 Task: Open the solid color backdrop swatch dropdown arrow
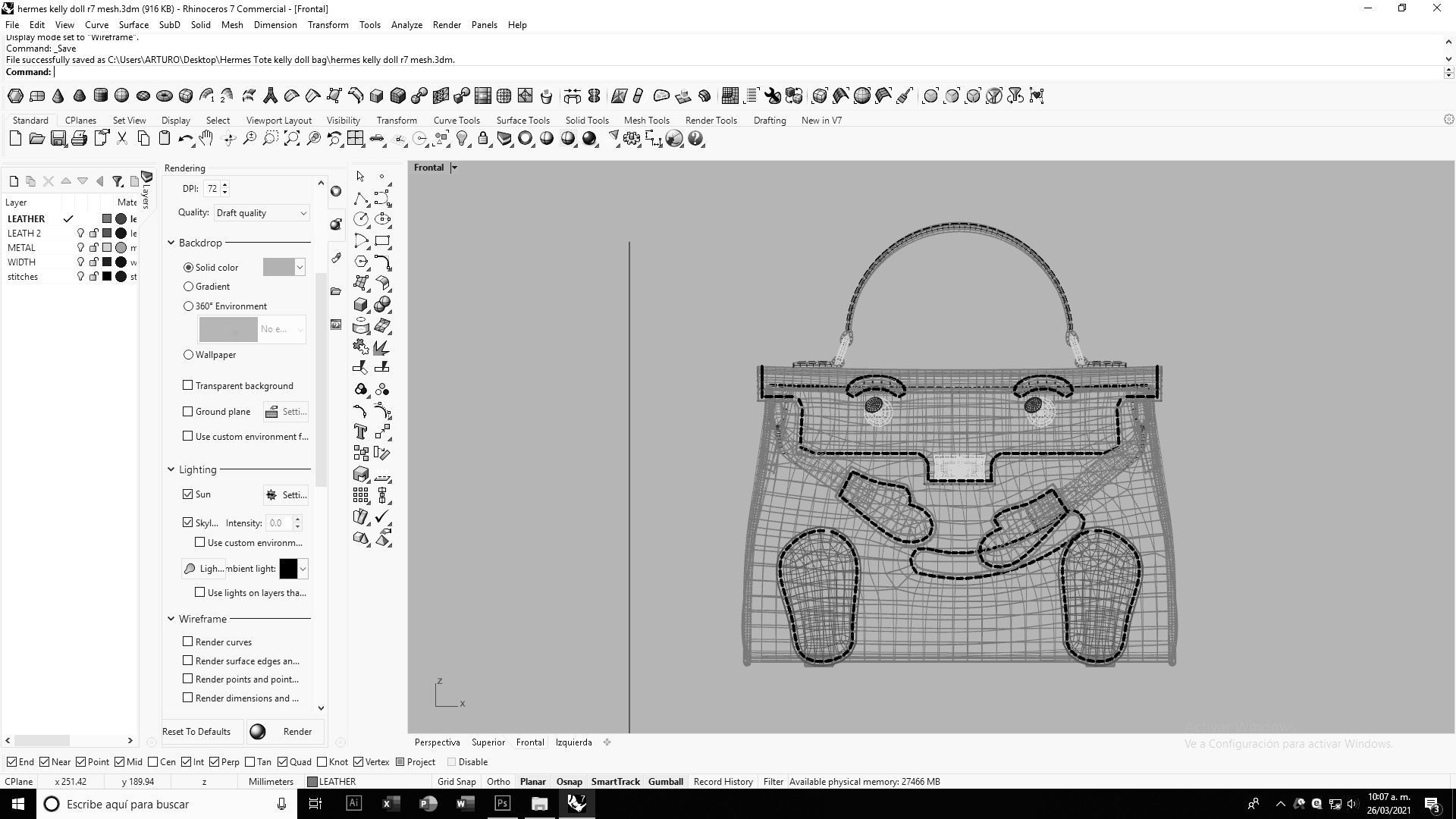(300, 267)
